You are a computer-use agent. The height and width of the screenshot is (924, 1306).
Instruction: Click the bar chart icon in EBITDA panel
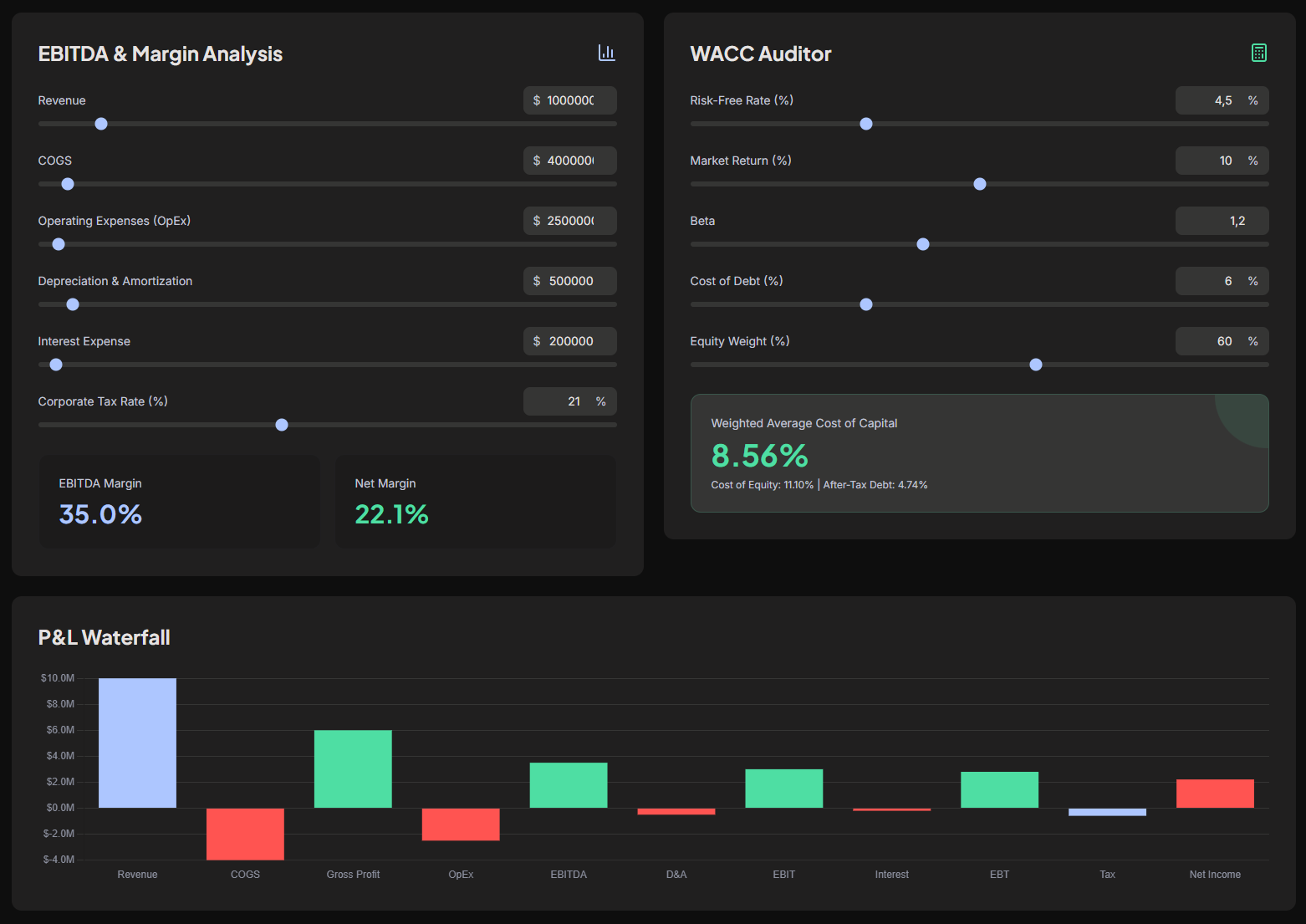click(x=607, y=53)
